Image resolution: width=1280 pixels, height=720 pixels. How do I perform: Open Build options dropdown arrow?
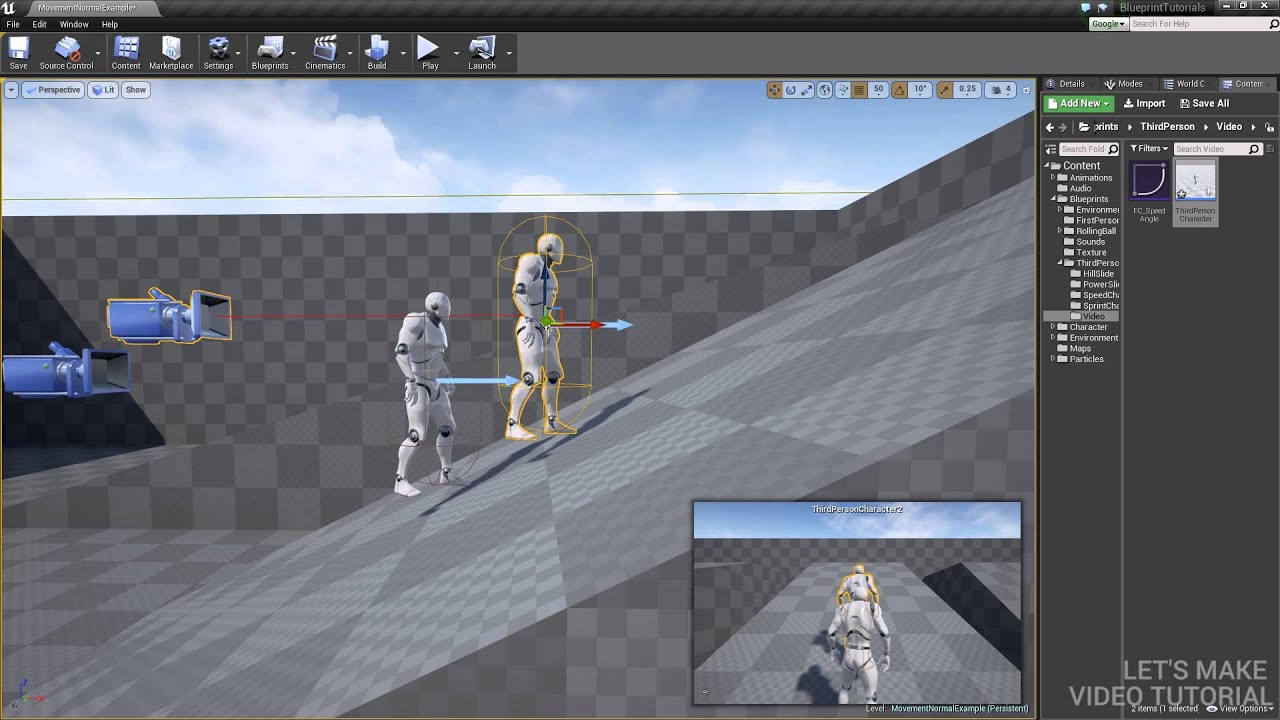(403, 53)
